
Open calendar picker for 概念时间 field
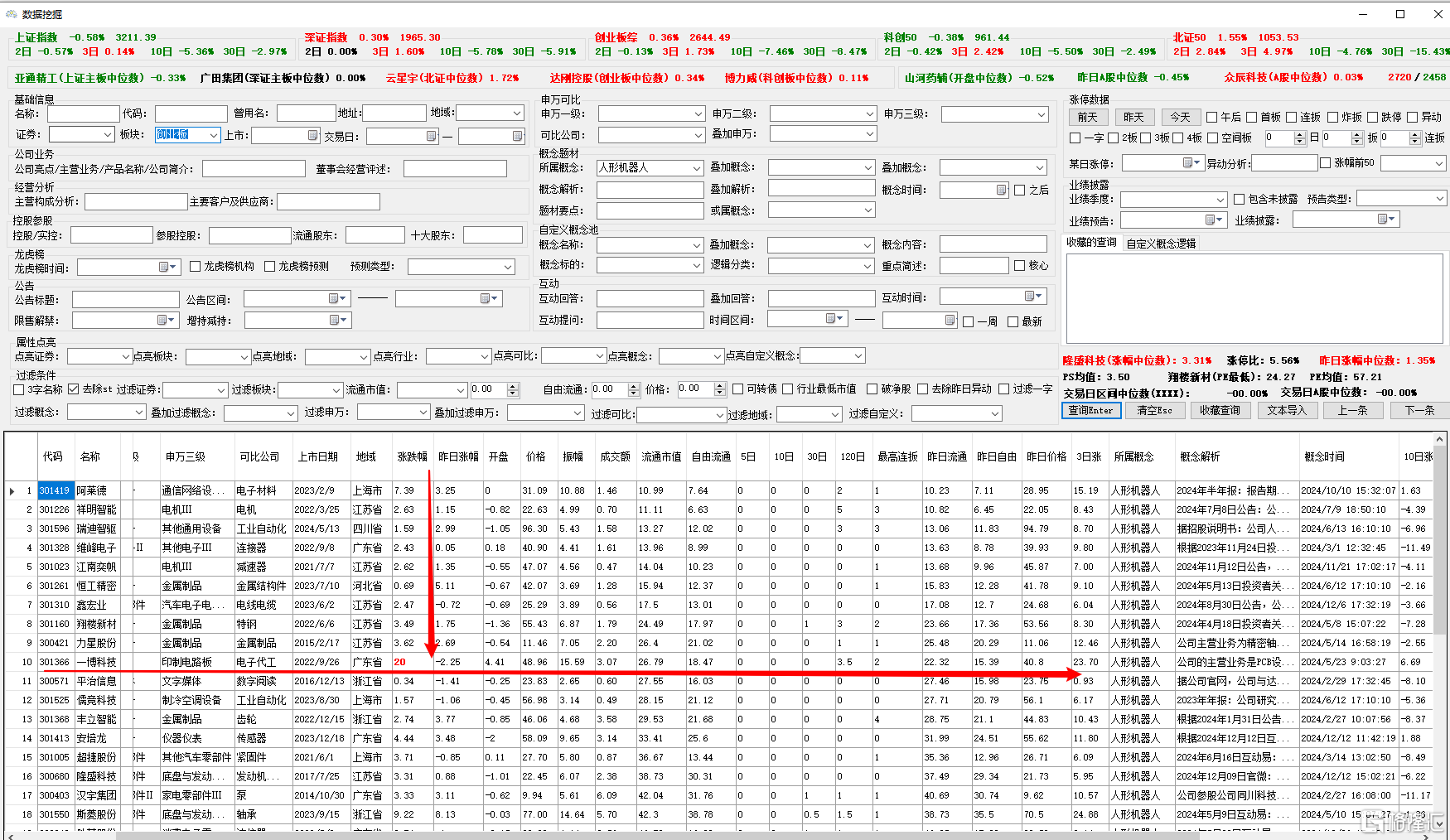pyautogui.click(x=1001, y=190)
